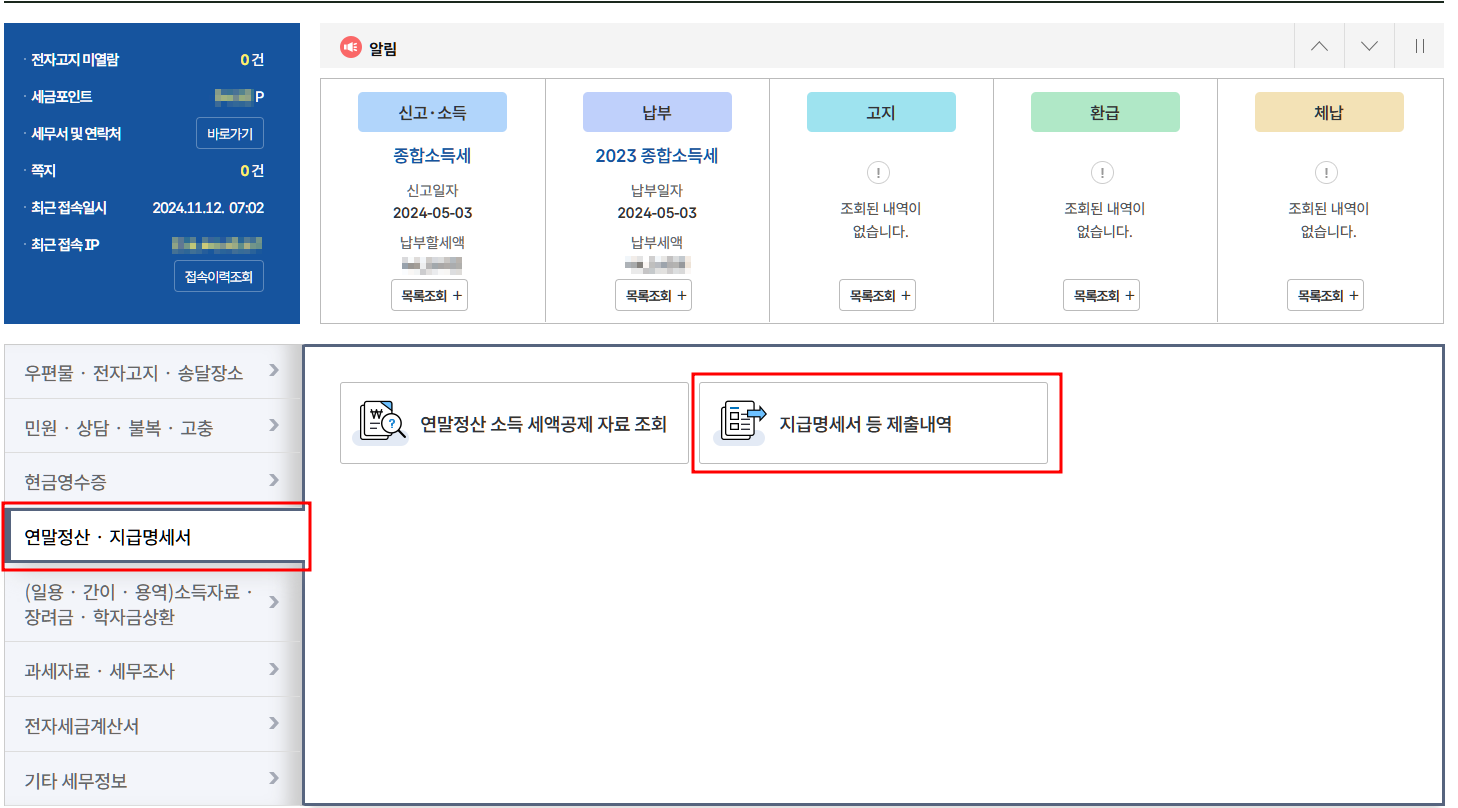
Task: Click the up arrow in the 알림 bar
Action: point(1318,45)
